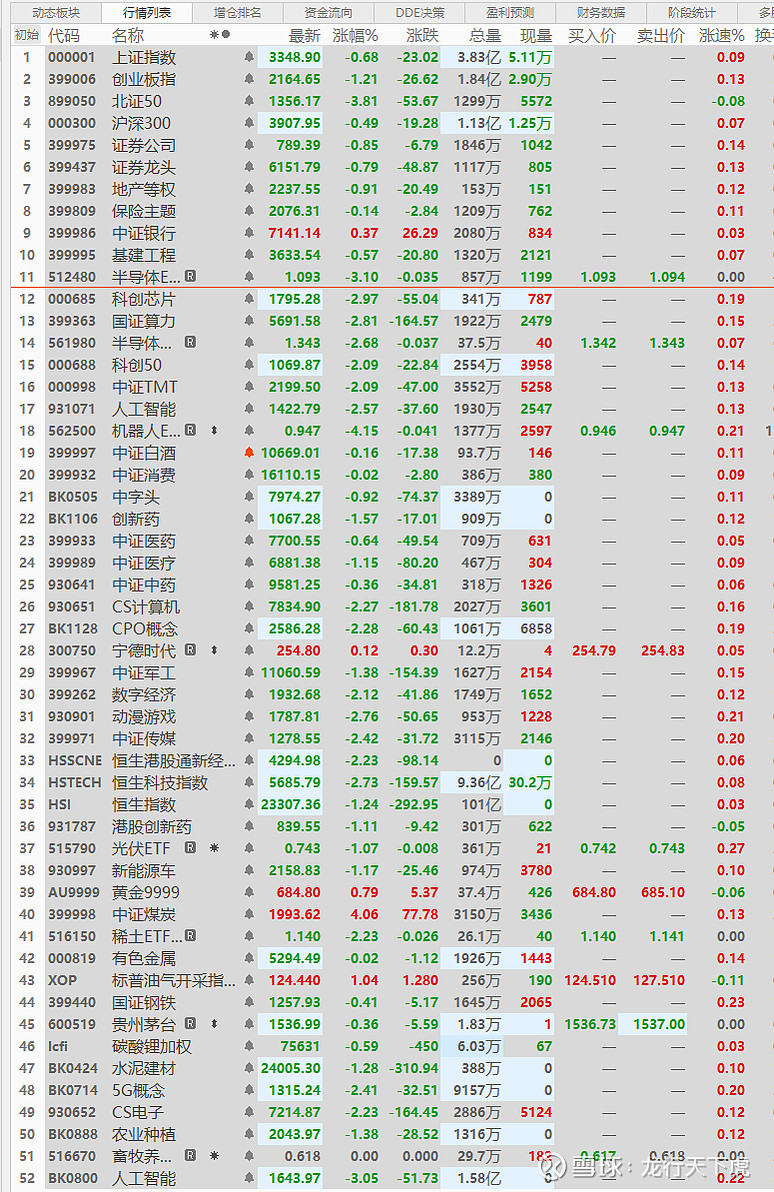Click buy price 684.80 of 黄金9999
Image resolution: width=774 pixels, height=1192 pixels.
(x=594, y=892)
